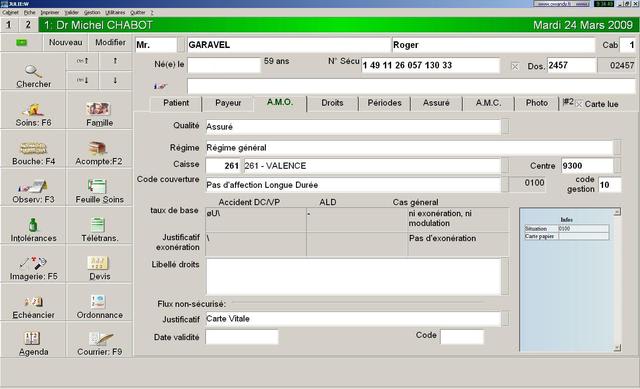The width and height of the screenshot is (640, 389).
Task: Open the Quitter menu
Action: [x=138, y=13]
